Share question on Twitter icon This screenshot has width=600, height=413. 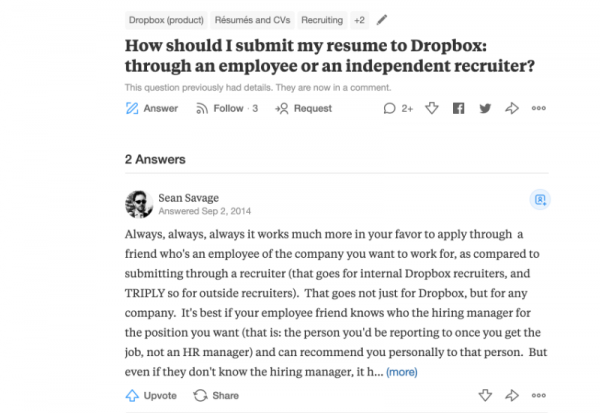tap(485, 108)
